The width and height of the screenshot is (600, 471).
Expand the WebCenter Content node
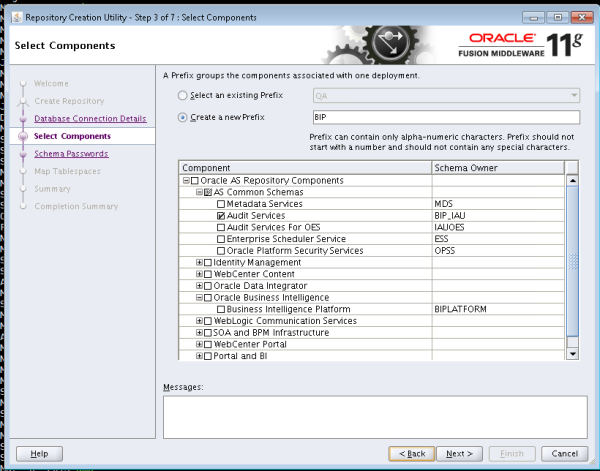[199, 274]
